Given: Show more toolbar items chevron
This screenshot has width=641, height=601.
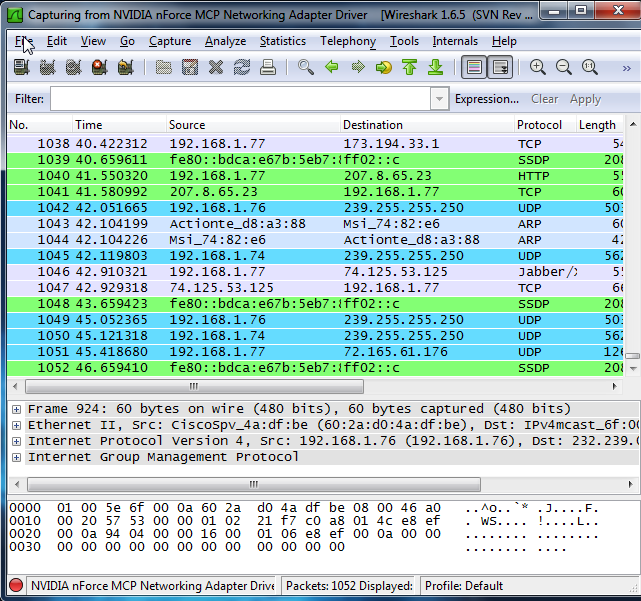Looking at the screenshot, I should pyautogui.click(x=626, y=68).
